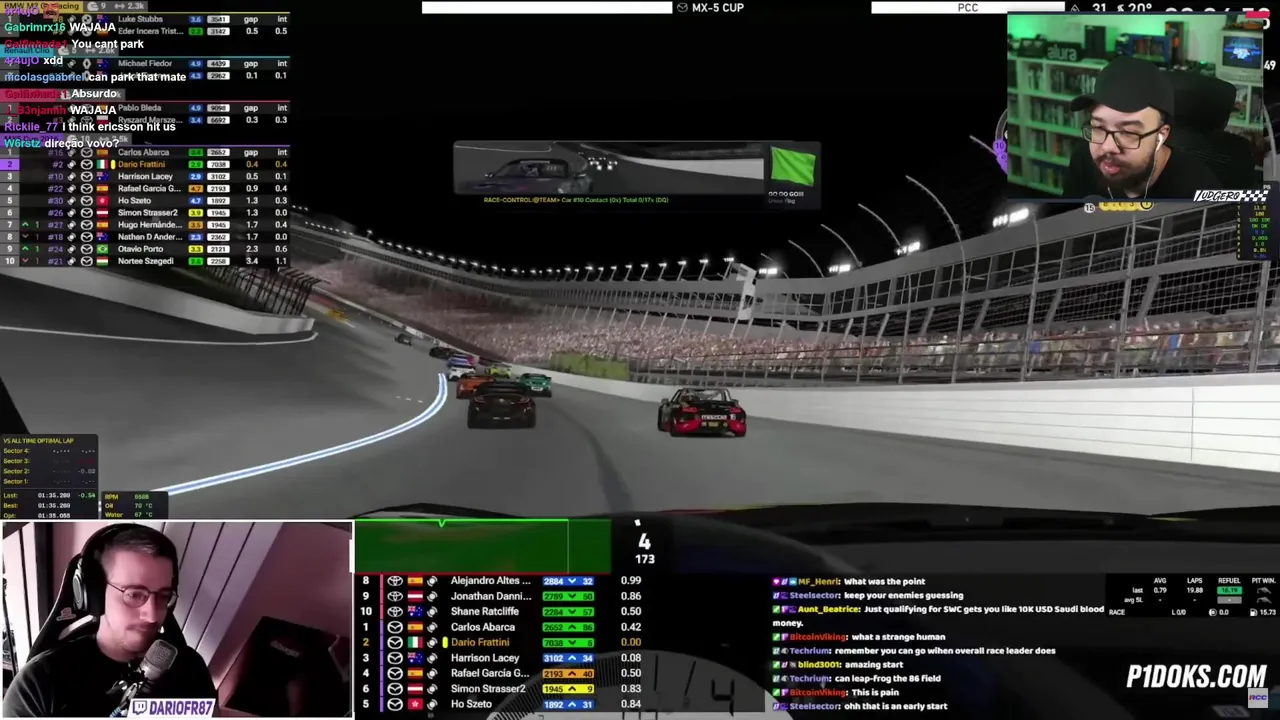Select Spanish flag beside Alejandro Altes

coord(414,581)
